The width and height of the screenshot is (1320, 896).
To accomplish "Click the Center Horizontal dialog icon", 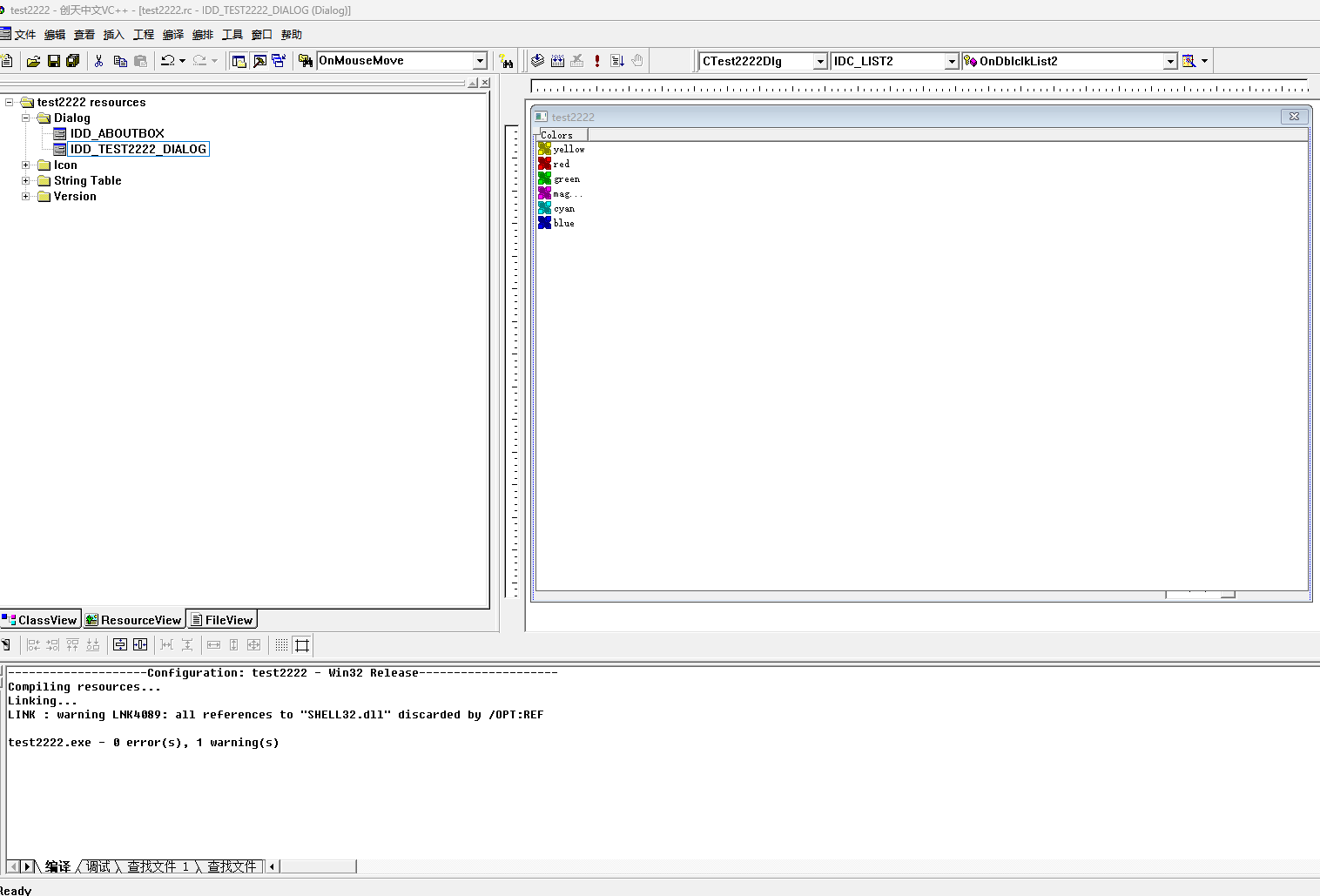I will tap(140, 645).
